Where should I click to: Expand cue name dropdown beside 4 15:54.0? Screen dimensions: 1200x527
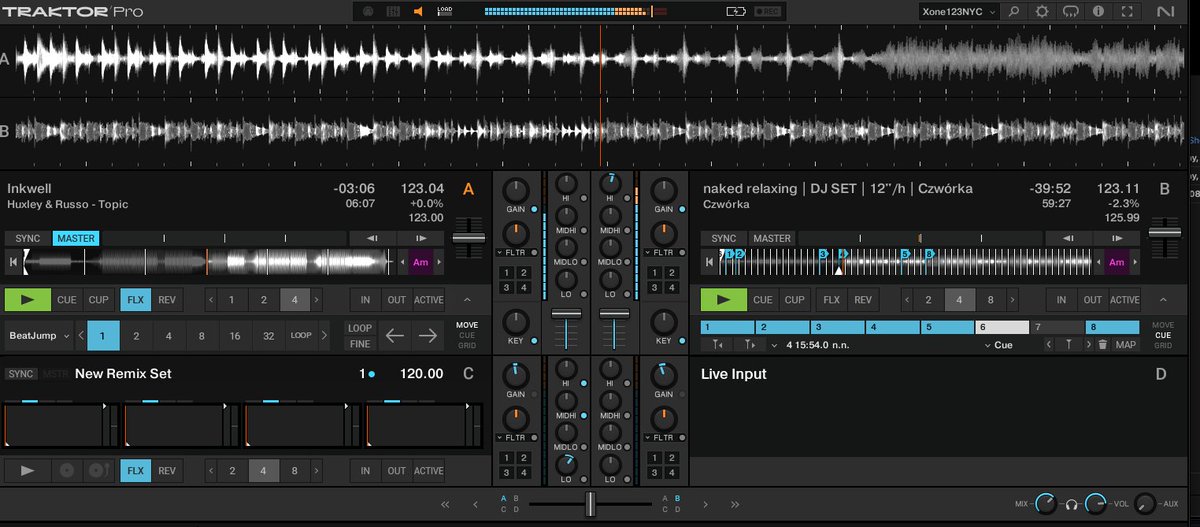pos(775,344)
